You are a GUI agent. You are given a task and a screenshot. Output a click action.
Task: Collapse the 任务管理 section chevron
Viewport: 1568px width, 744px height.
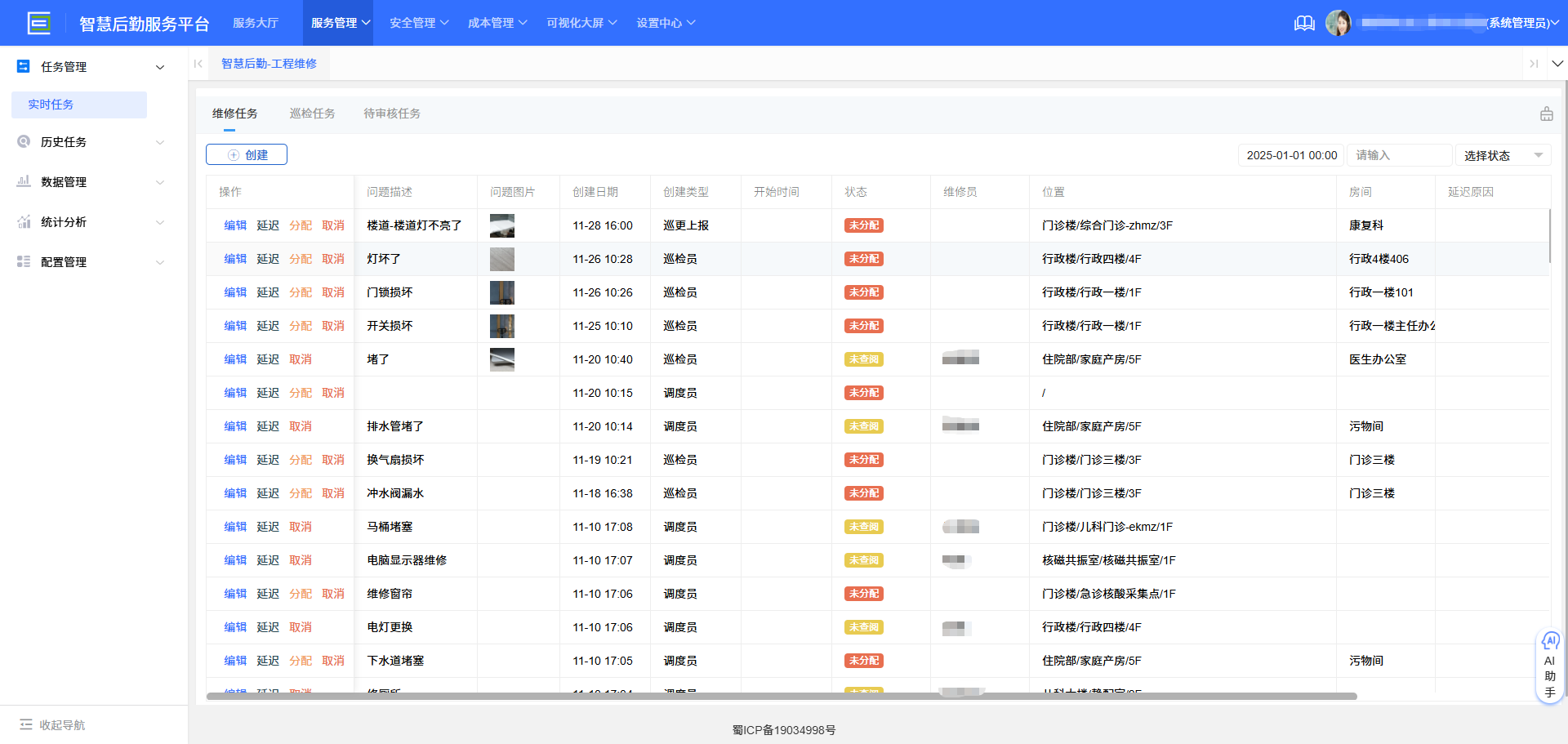[x=160, y=67]
